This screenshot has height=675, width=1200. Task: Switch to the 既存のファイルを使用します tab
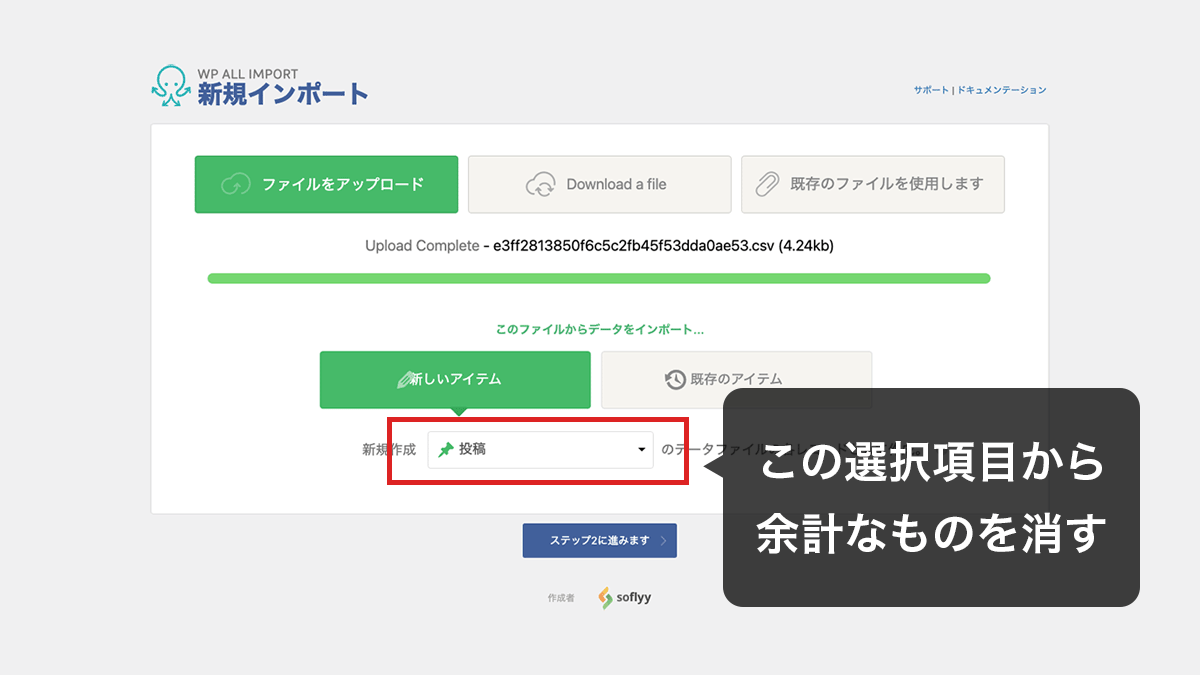[872, 184]
